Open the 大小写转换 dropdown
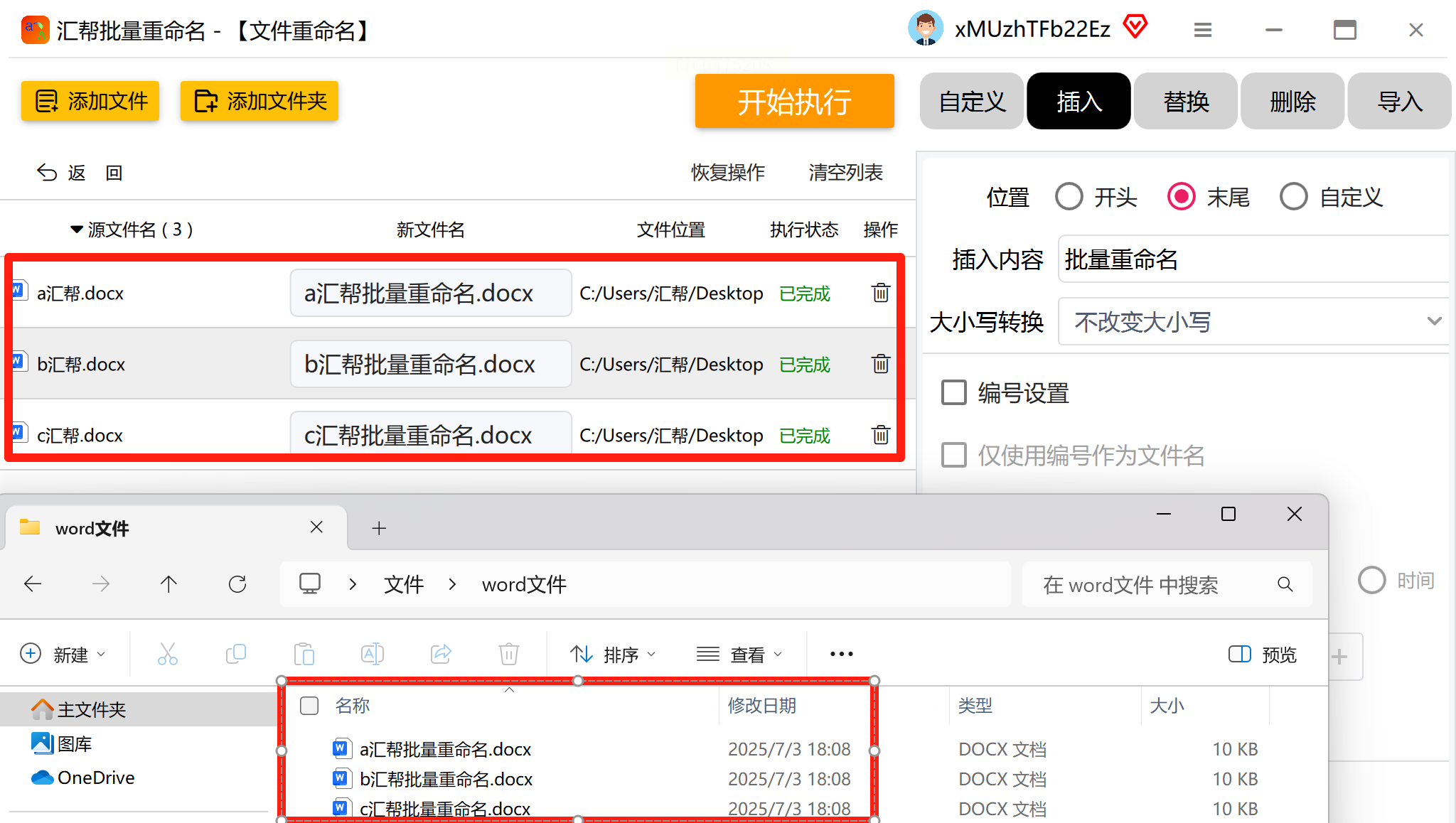This screenshot has width=1456, height=823. click(x=1253, y=322)
